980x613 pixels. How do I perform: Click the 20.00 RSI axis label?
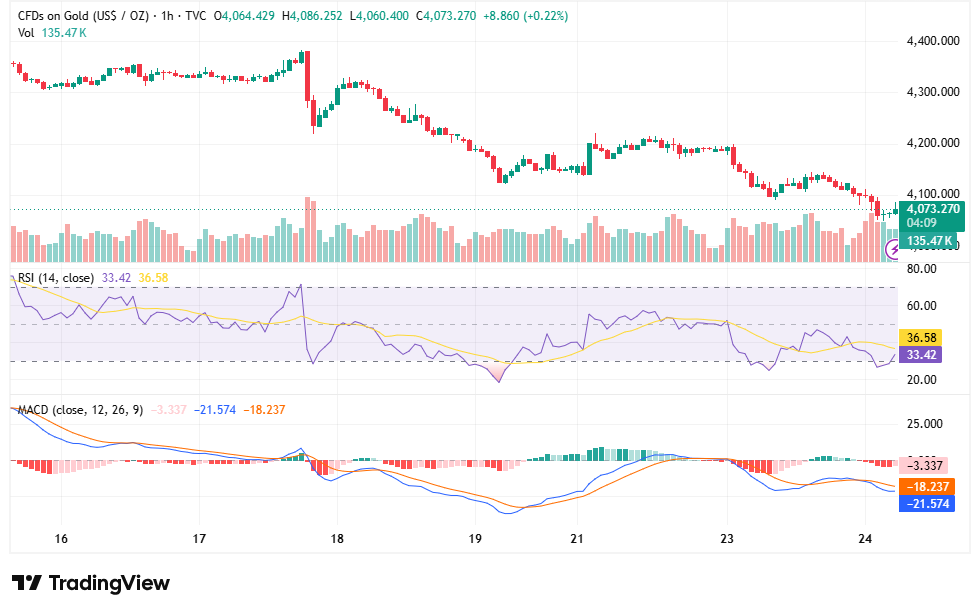[x=921, y=379]
